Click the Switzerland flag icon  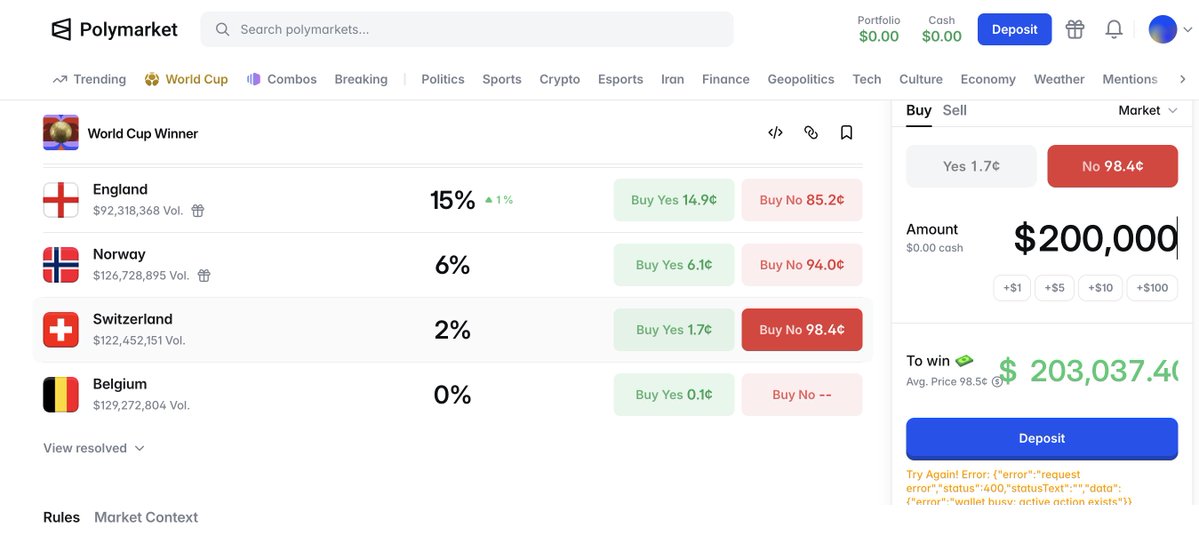coord(60,330)
